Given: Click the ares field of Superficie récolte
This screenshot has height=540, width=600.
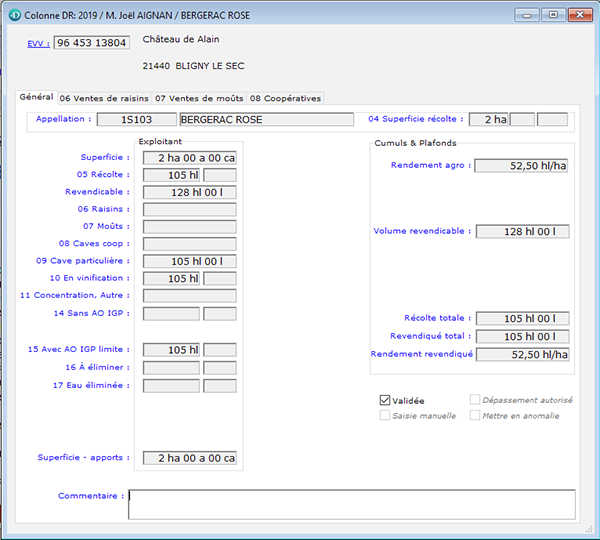Looking at the screenshot, I should 523,119.
